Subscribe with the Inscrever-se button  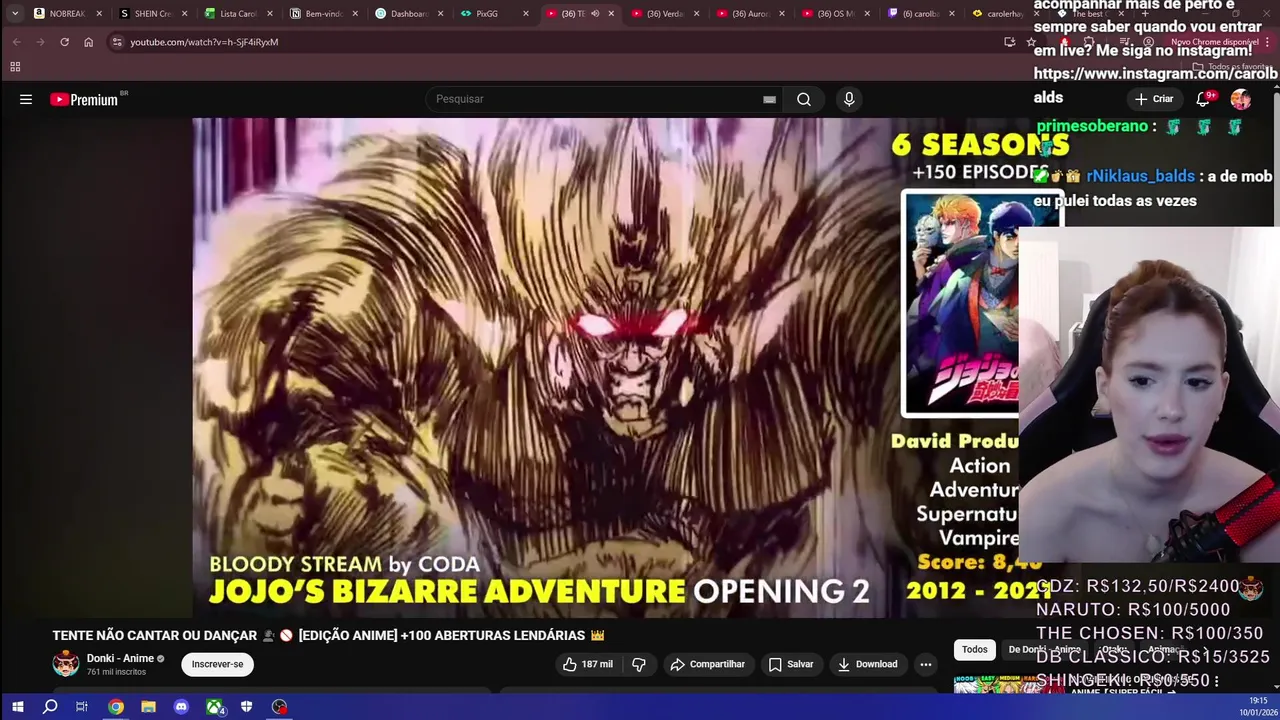pyautogui.click(x=217, y=664)
